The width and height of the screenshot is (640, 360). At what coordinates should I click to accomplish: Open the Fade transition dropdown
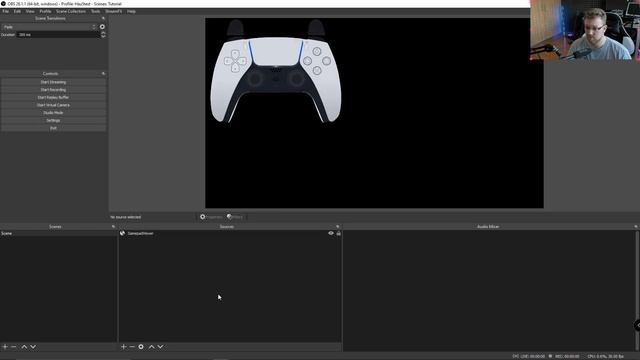click(49, 27)
